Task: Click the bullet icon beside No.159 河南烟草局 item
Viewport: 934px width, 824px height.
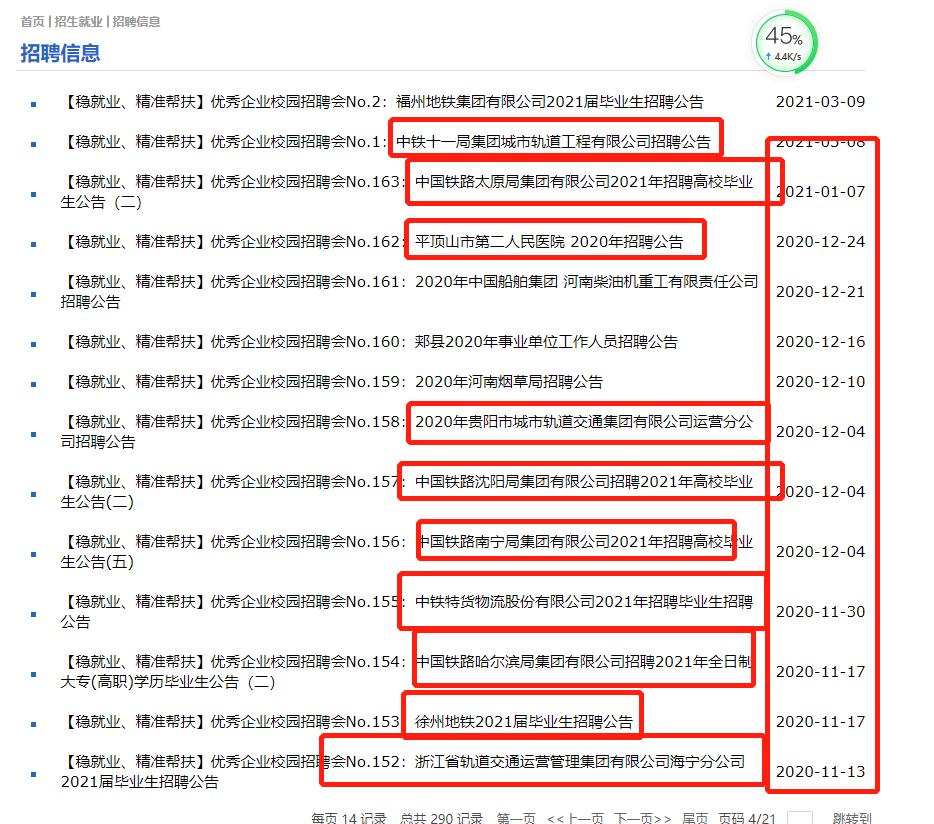Action: click(31, 381)
